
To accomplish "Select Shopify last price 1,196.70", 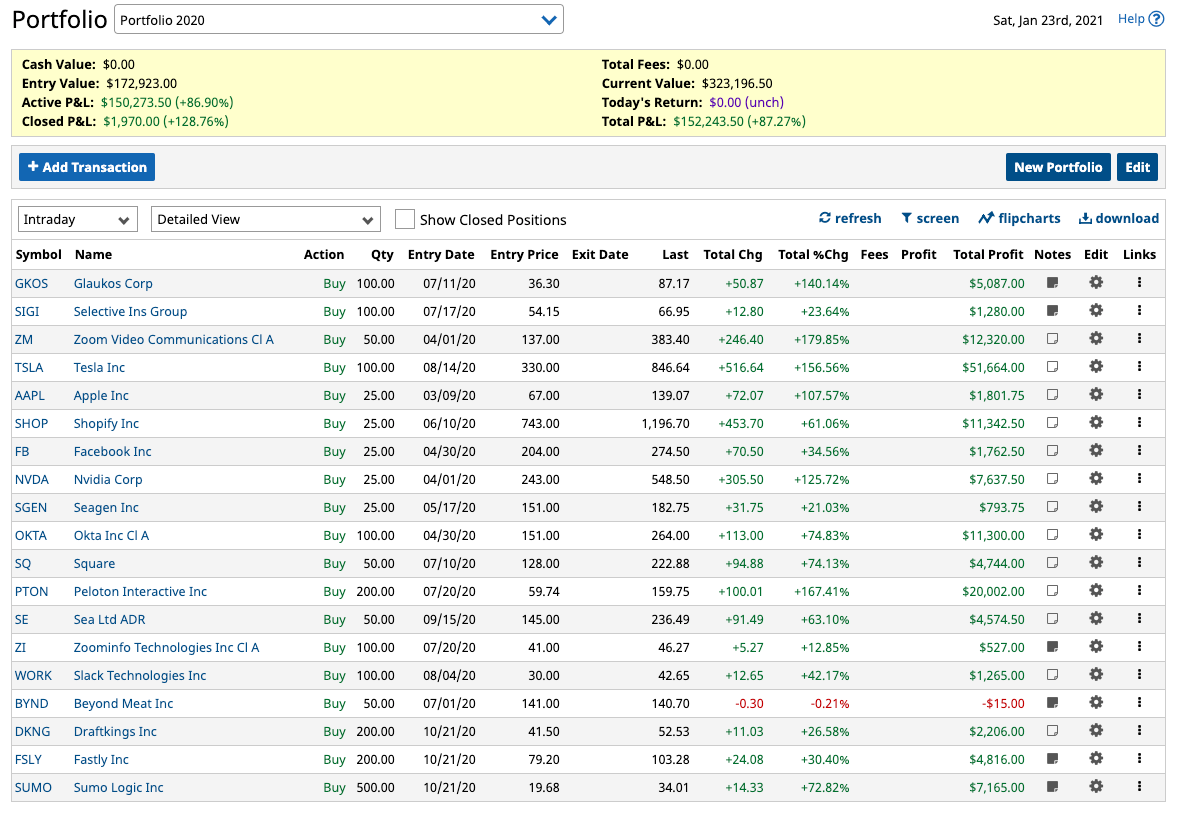I will [x=665, y=423].
